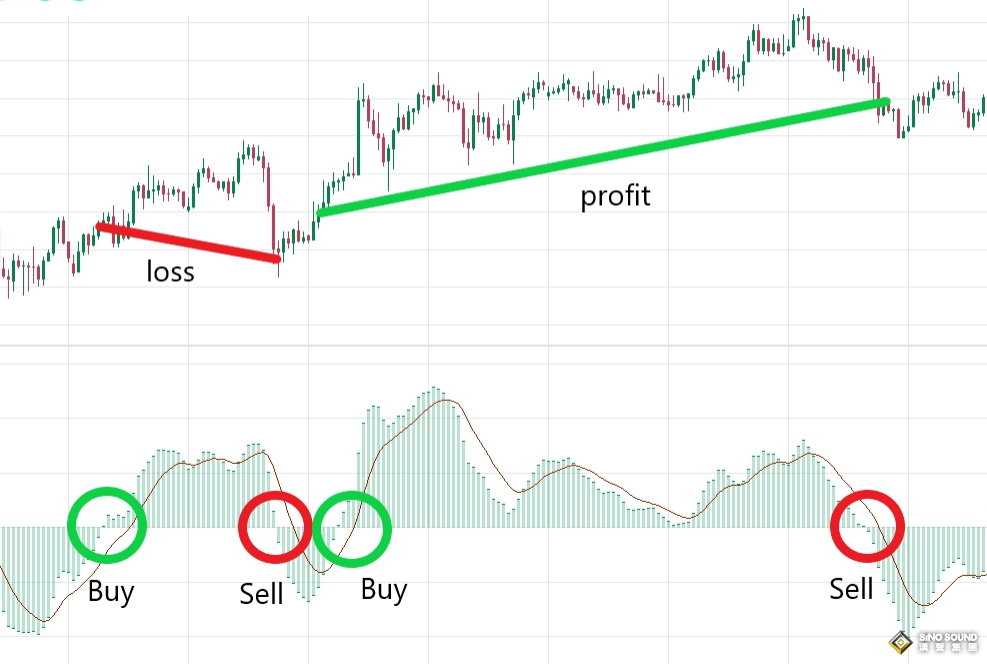Click the Sino Sound logo watermark
The image size is (987, 664).
click(x=935, y=641)
